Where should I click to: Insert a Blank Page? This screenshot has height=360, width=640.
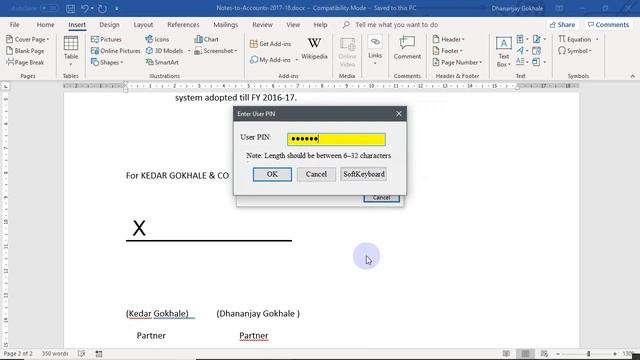coord(25,51)
